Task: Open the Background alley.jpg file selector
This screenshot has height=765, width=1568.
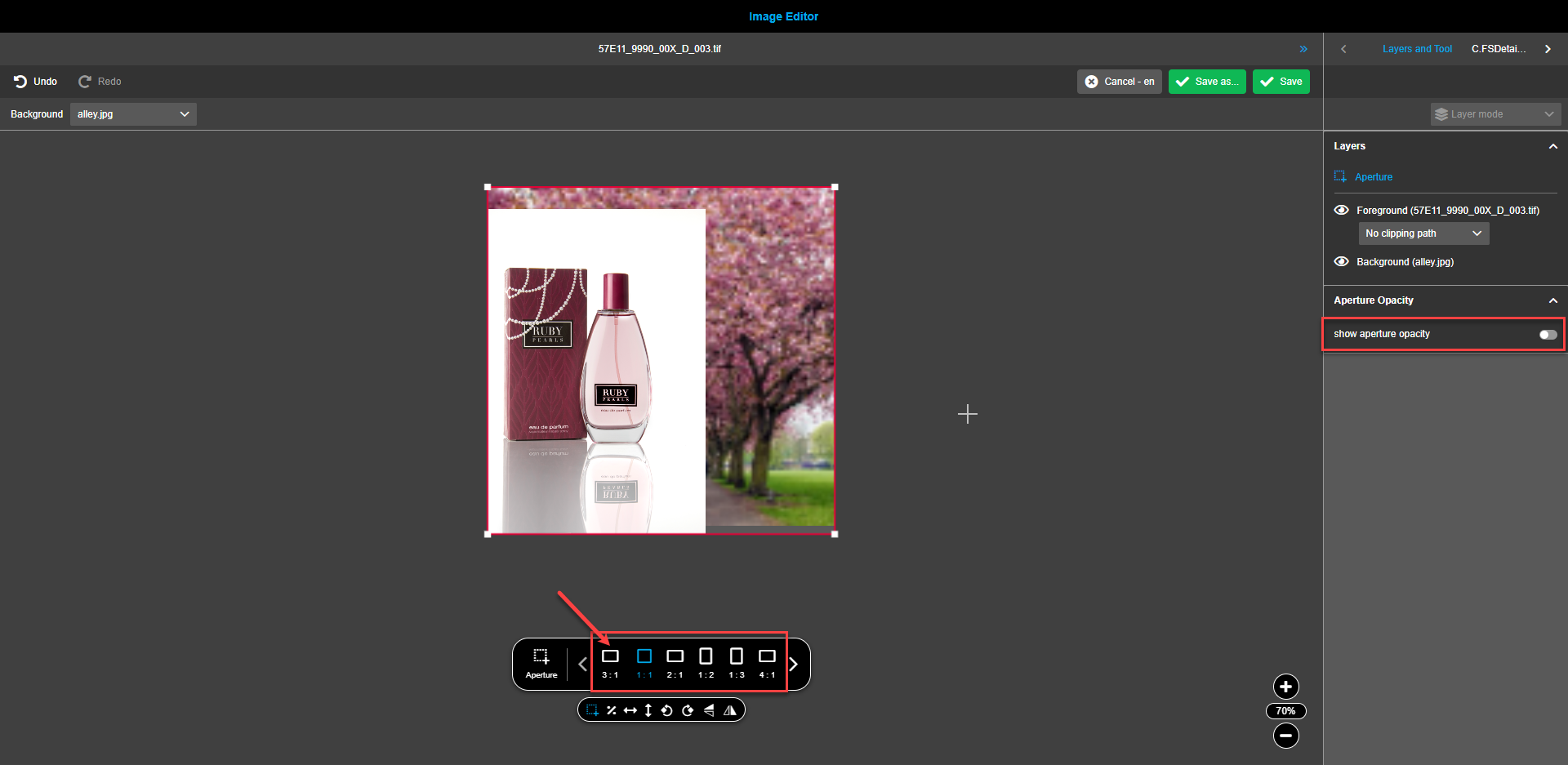Action: coord(132,113)
